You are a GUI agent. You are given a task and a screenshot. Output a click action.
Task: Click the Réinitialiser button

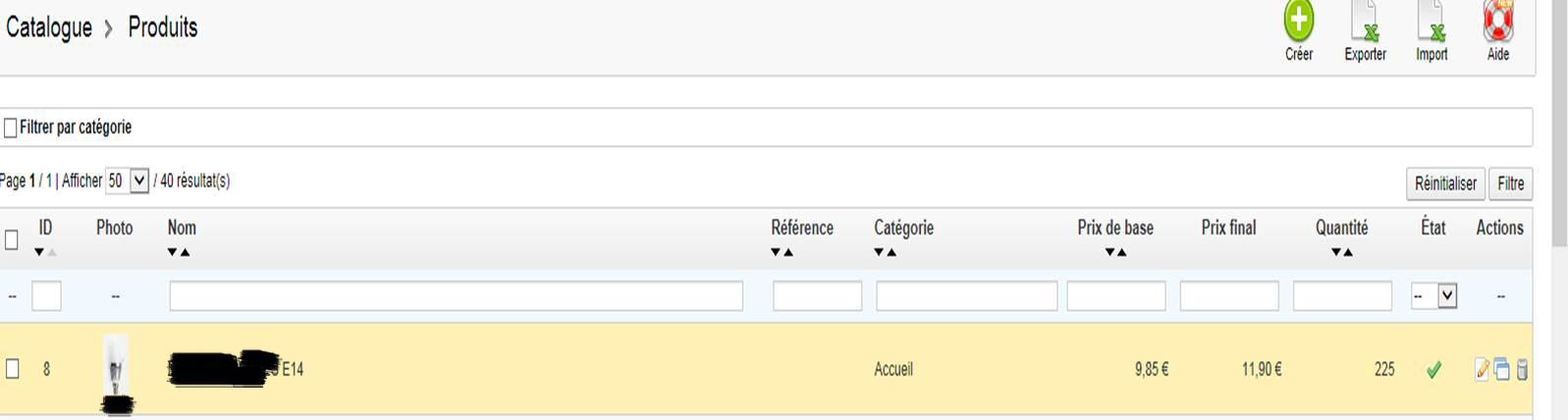tap(1445, 184)
